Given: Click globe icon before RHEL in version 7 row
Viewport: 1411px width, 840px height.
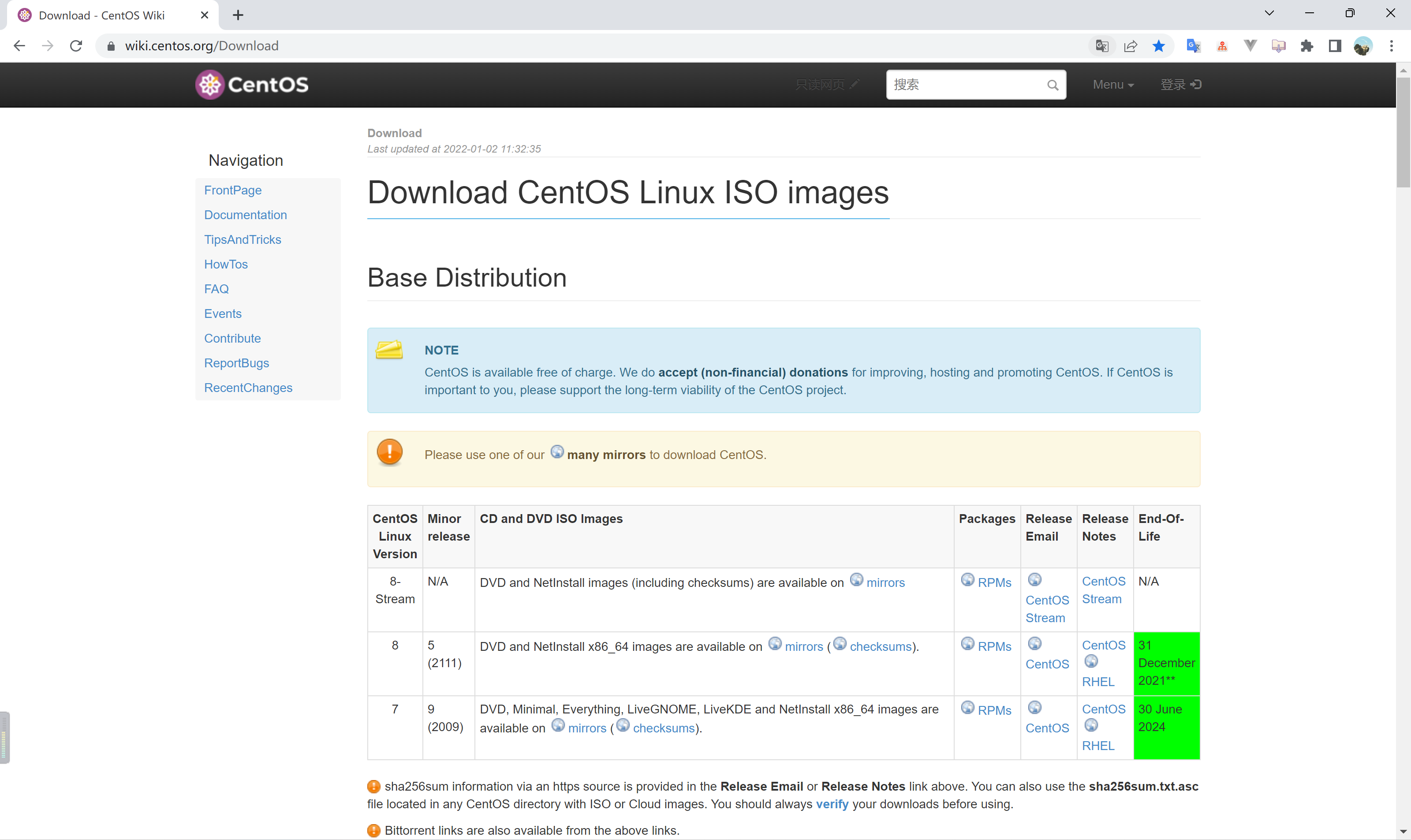Looking at the screenshot, I should tap(1091, 725).
